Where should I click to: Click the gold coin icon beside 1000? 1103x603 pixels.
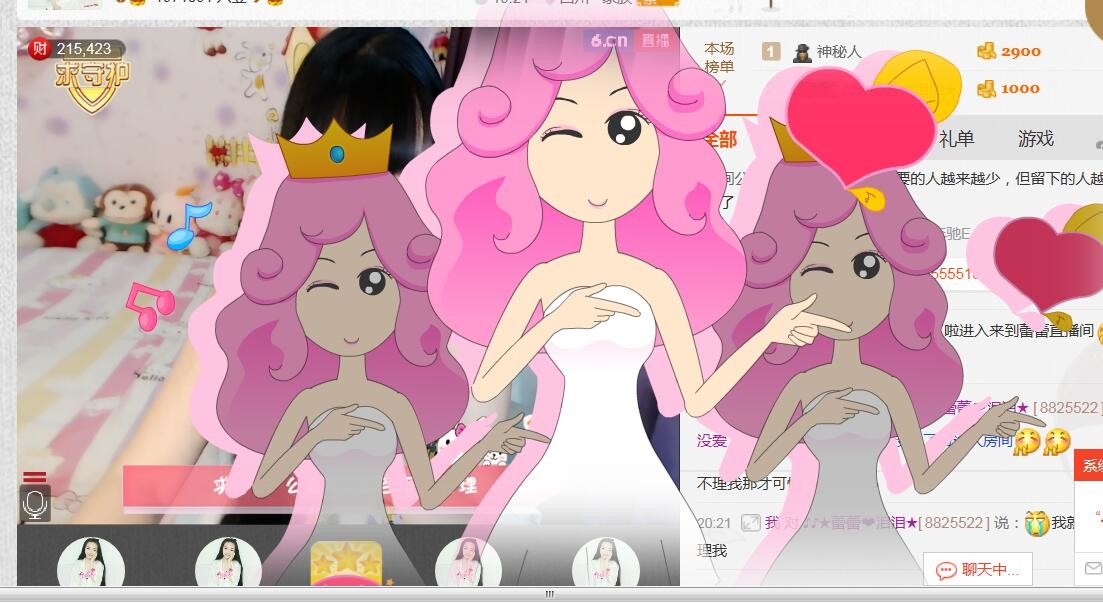986,89
